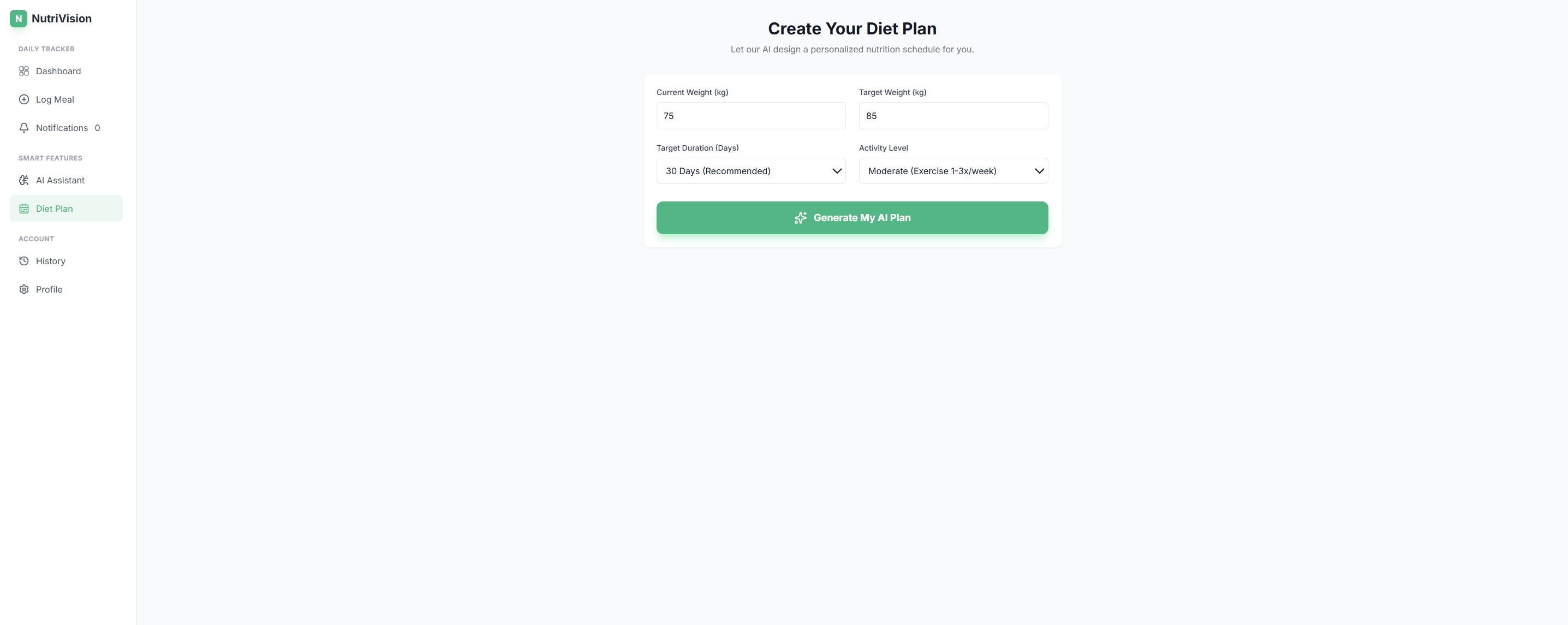This screenshot has width=1568, height=625.
Task: Switch to the Dashboard section
Action: (x=58, y=71)
